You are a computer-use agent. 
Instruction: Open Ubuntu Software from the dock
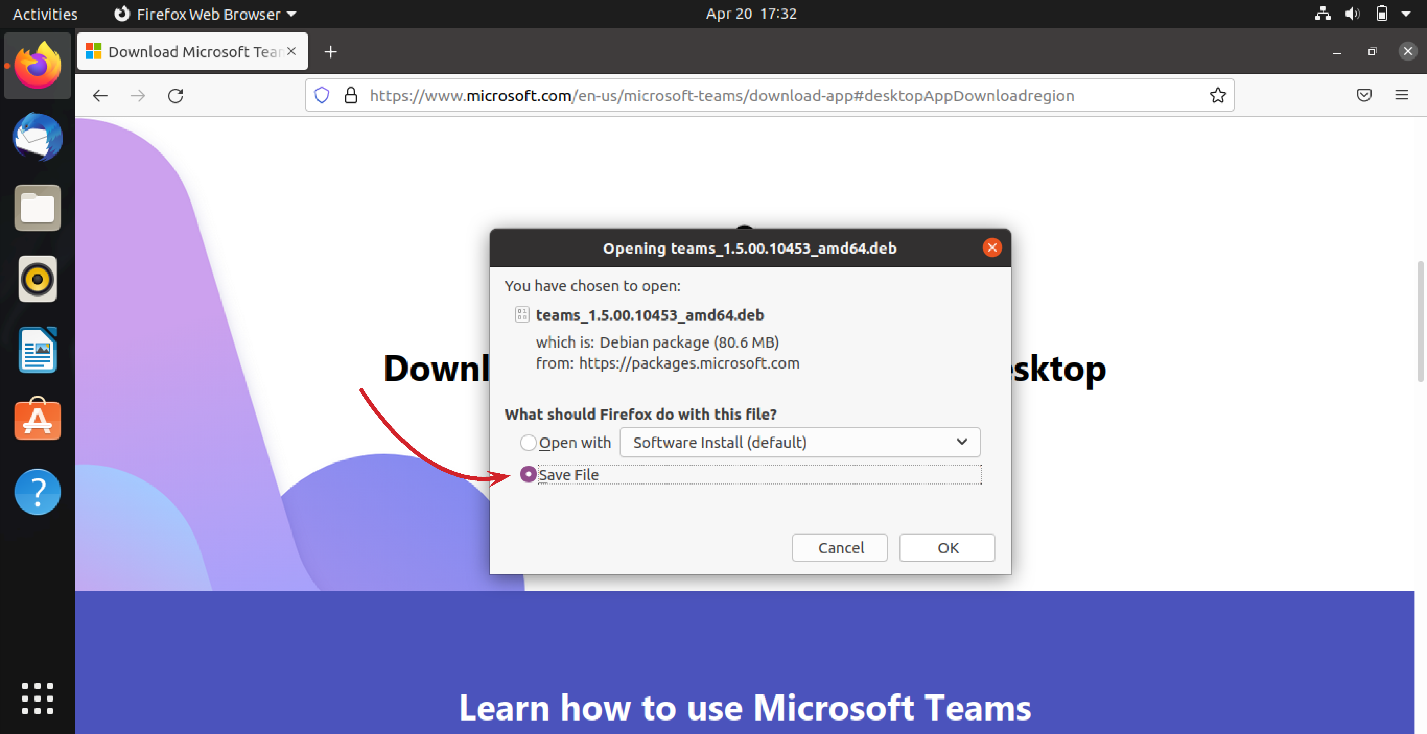(x=38, y=421)
